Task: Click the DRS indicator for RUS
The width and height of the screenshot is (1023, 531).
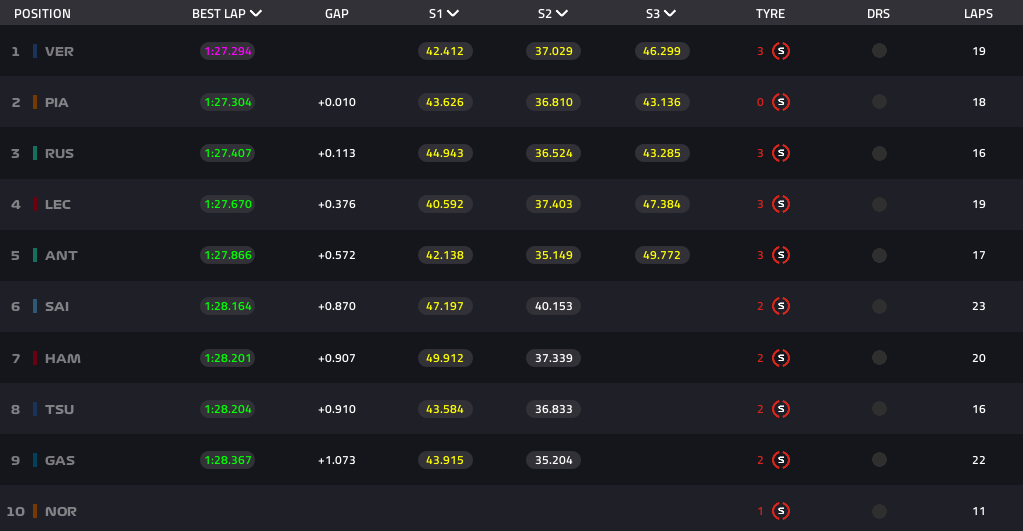Action: (x=879, y=153)
